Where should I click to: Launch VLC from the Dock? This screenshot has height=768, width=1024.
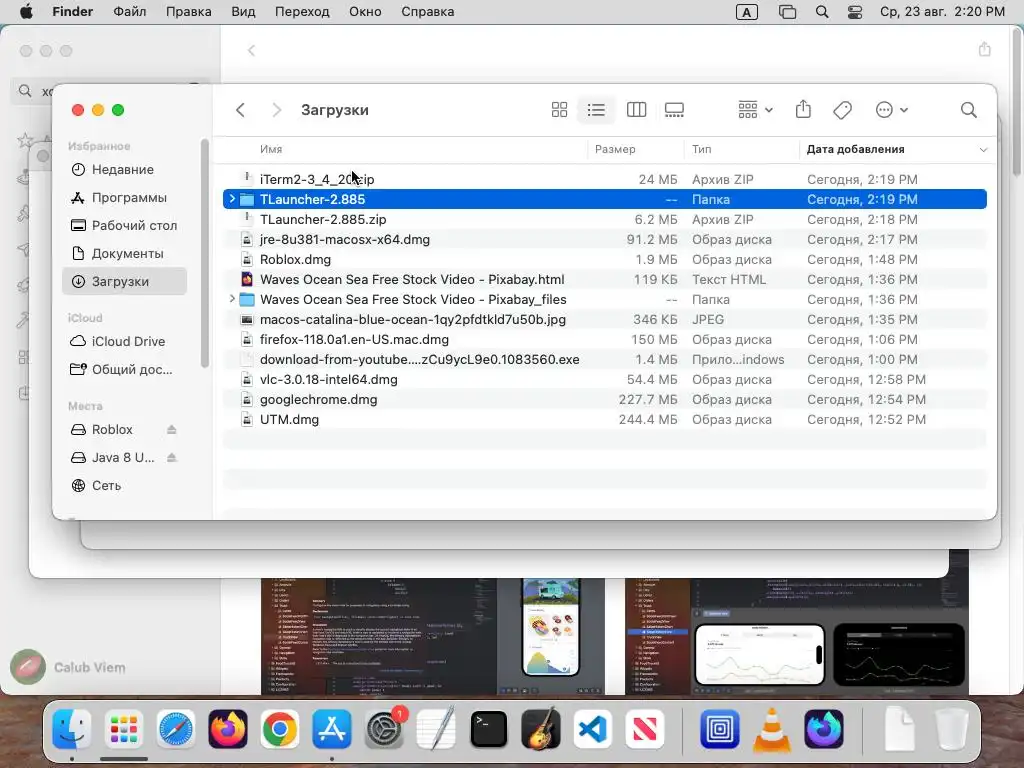[x=771, y=729]
